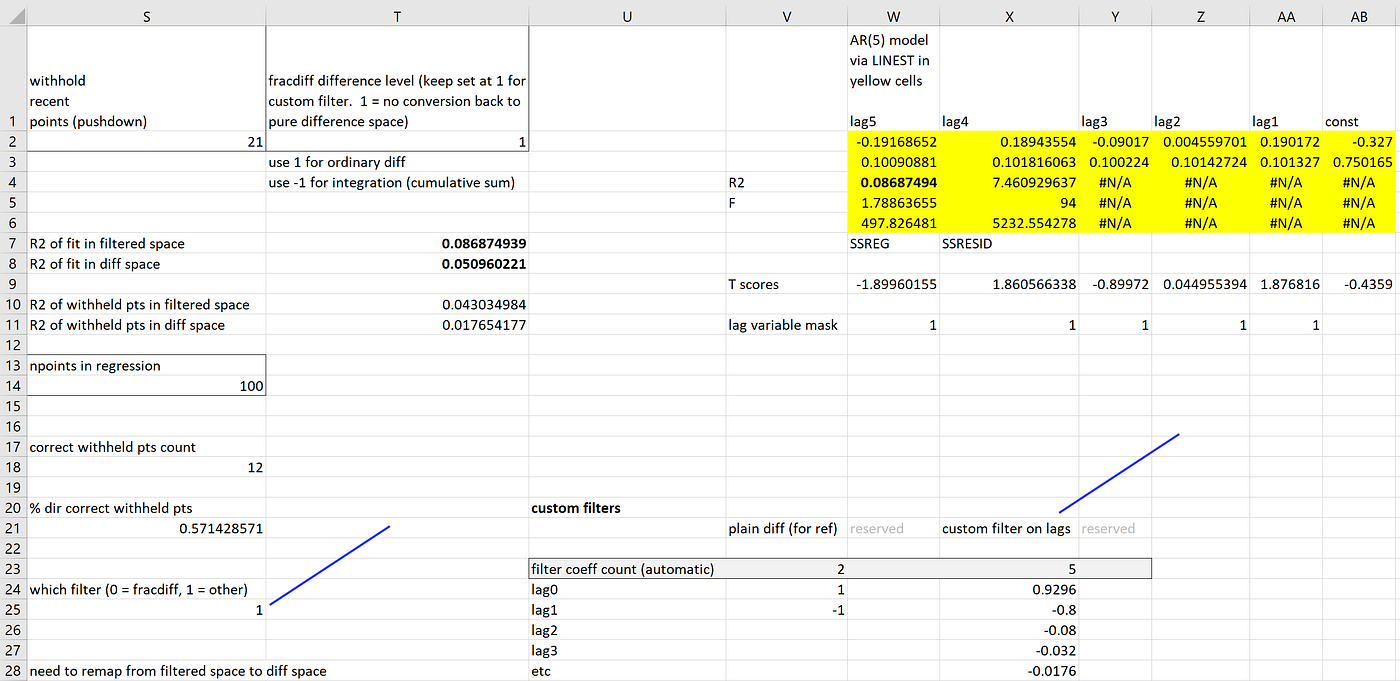Select the custom filter on lags header cell
Screen dimensions: 1400x681
(x=1010, y=528)
